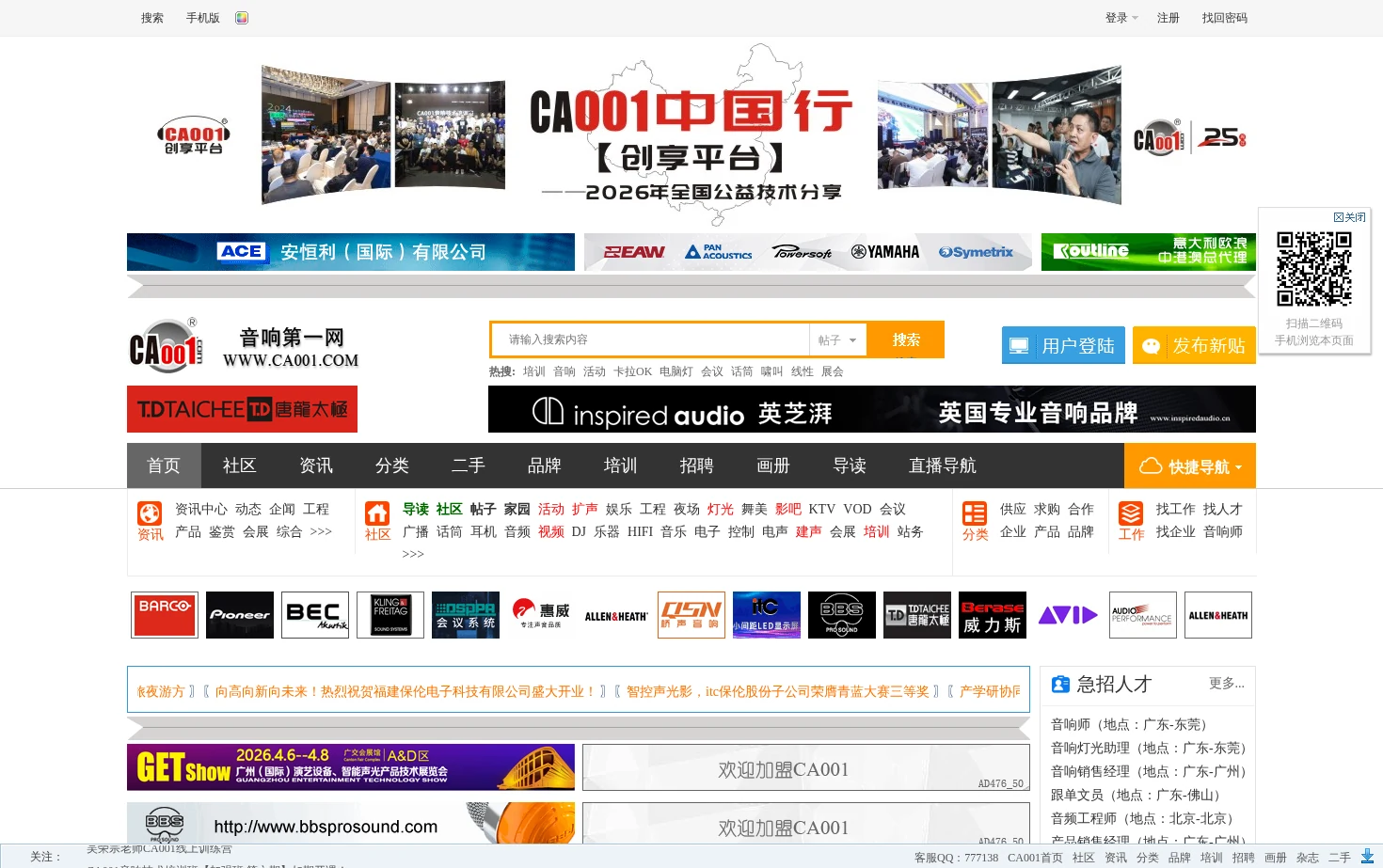Click the 用户登陆 button

point(1063,345)
